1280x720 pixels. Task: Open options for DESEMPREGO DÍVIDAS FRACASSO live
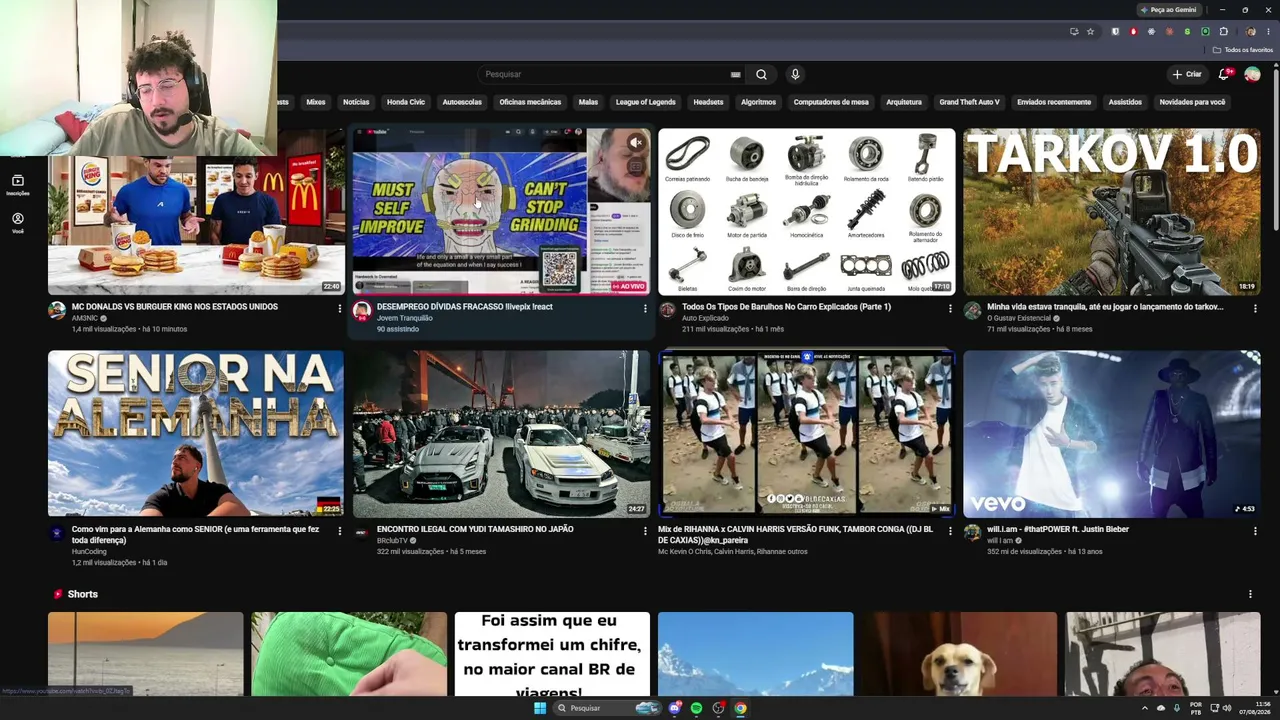[x=645, y=308]
